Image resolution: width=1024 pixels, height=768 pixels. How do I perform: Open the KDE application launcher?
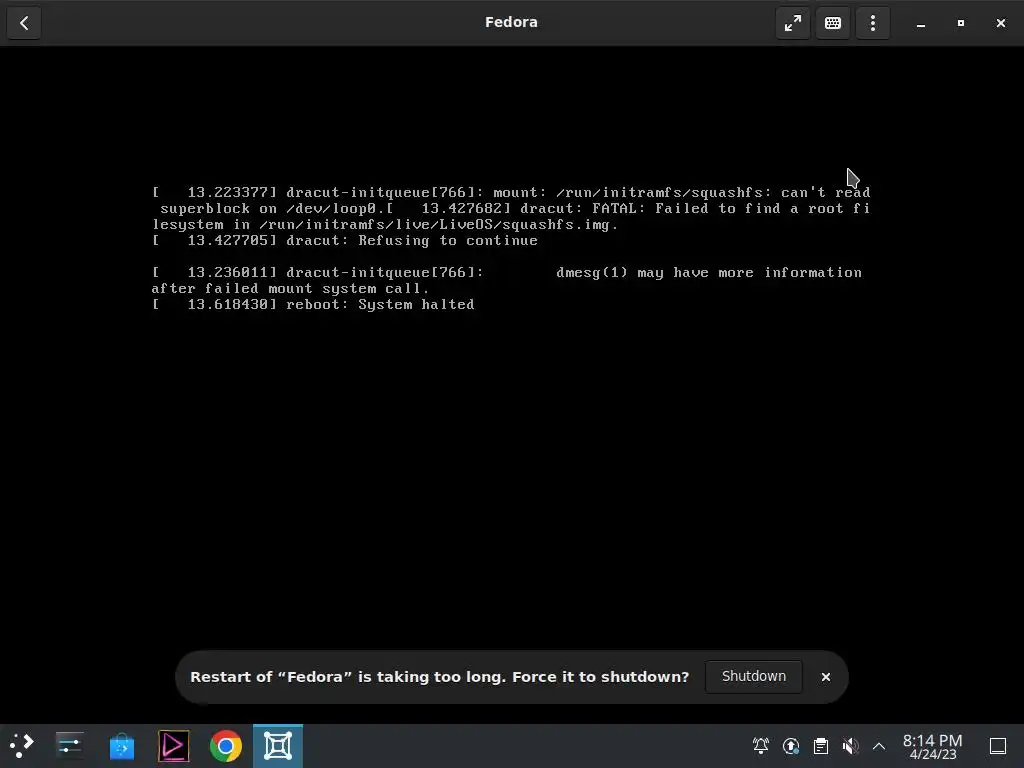click(22, 745)
